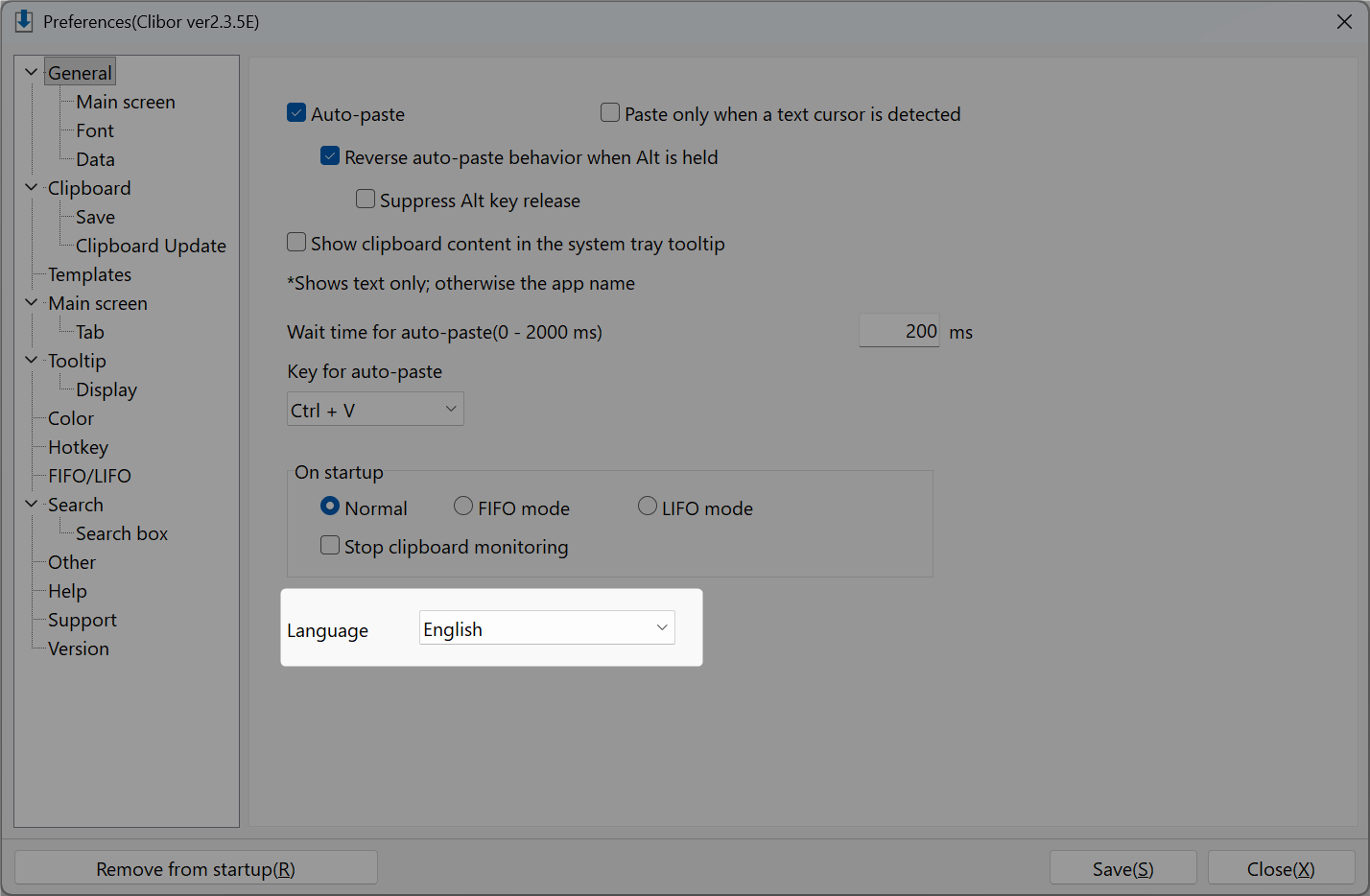Open the Other settings page
1370x896 pixels.
pos(72,562)
